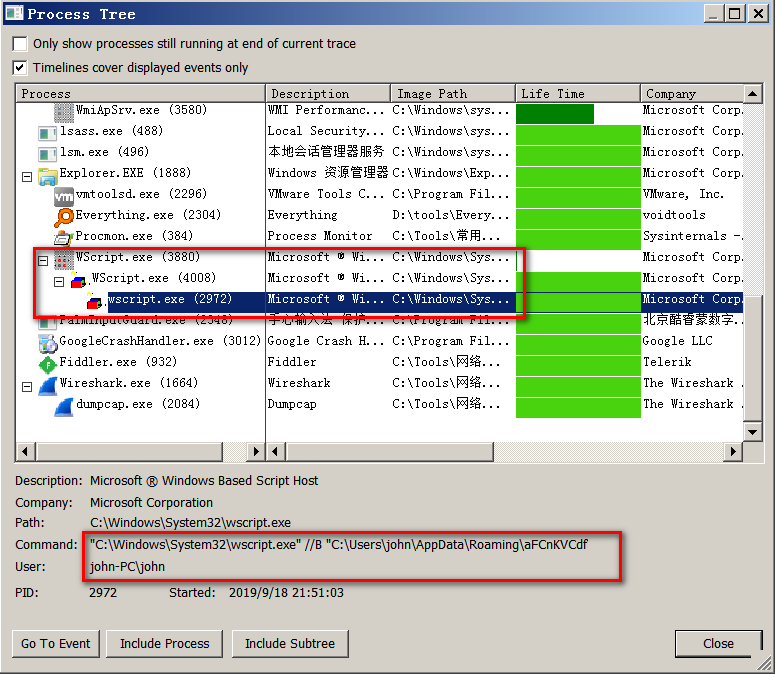The width and height of the screenshot is (776, 674).
Task: Click the wscript.exe (2972) icon
Action: coord(95,301)
